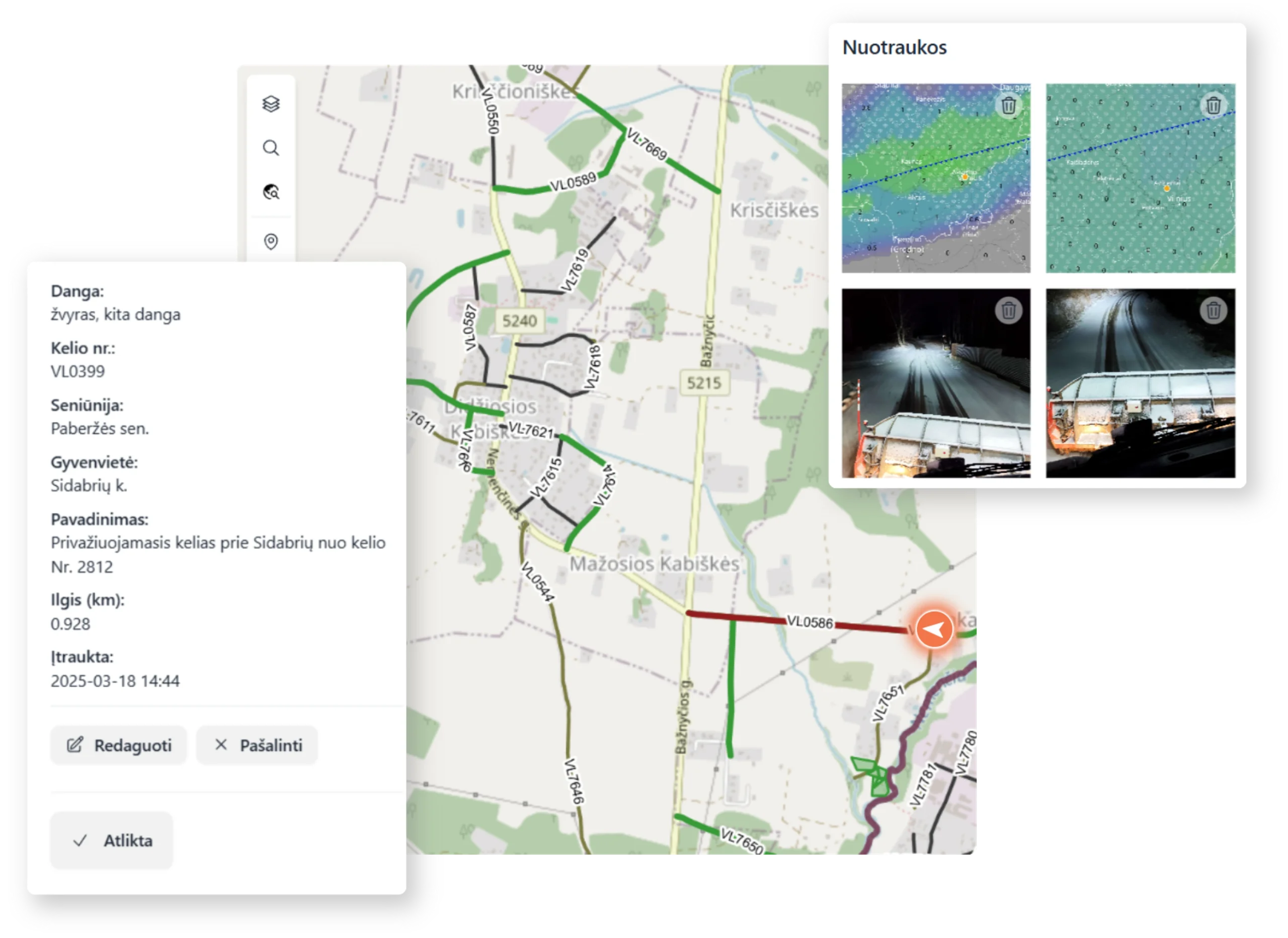Viewport: 1288px width, 938px height.
Task: Click the VL-7669 road label
Action: pyautogui.click(x=647, y=144)
